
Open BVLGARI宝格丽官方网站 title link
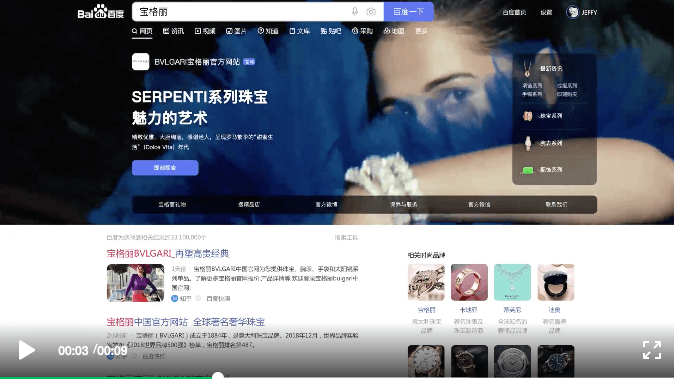(x=197, y=62)
